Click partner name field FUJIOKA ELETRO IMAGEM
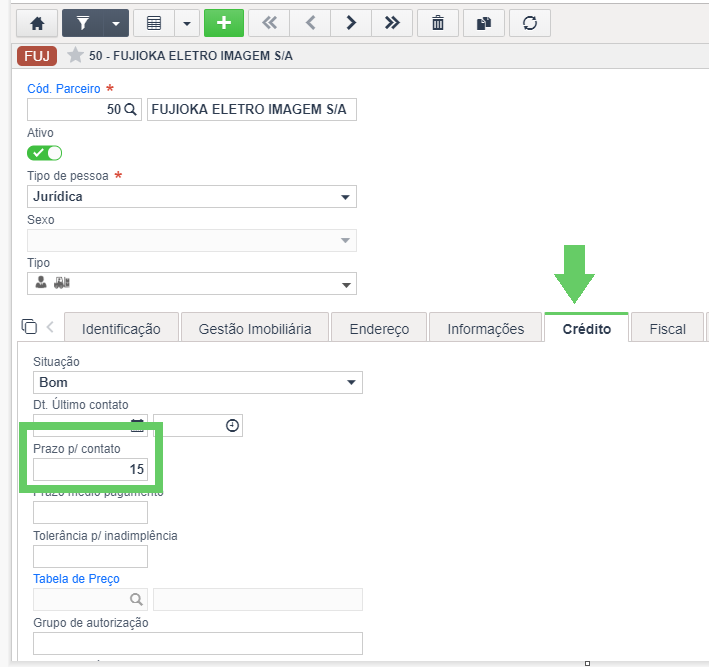The height and width of the screenshot is (667, 709). pos(252,109)
